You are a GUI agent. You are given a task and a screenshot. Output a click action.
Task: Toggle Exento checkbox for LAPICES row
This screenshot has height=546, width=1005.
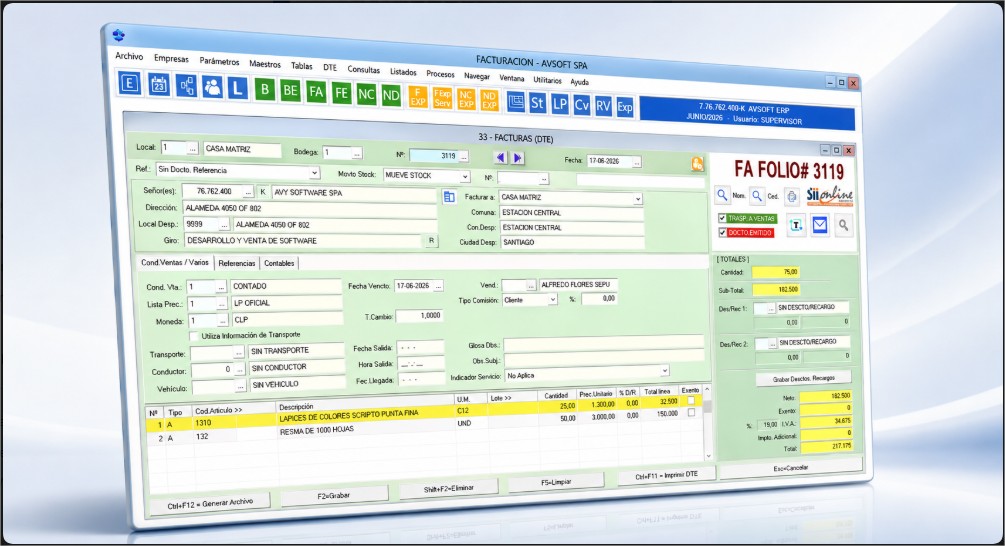pos(691,401)
